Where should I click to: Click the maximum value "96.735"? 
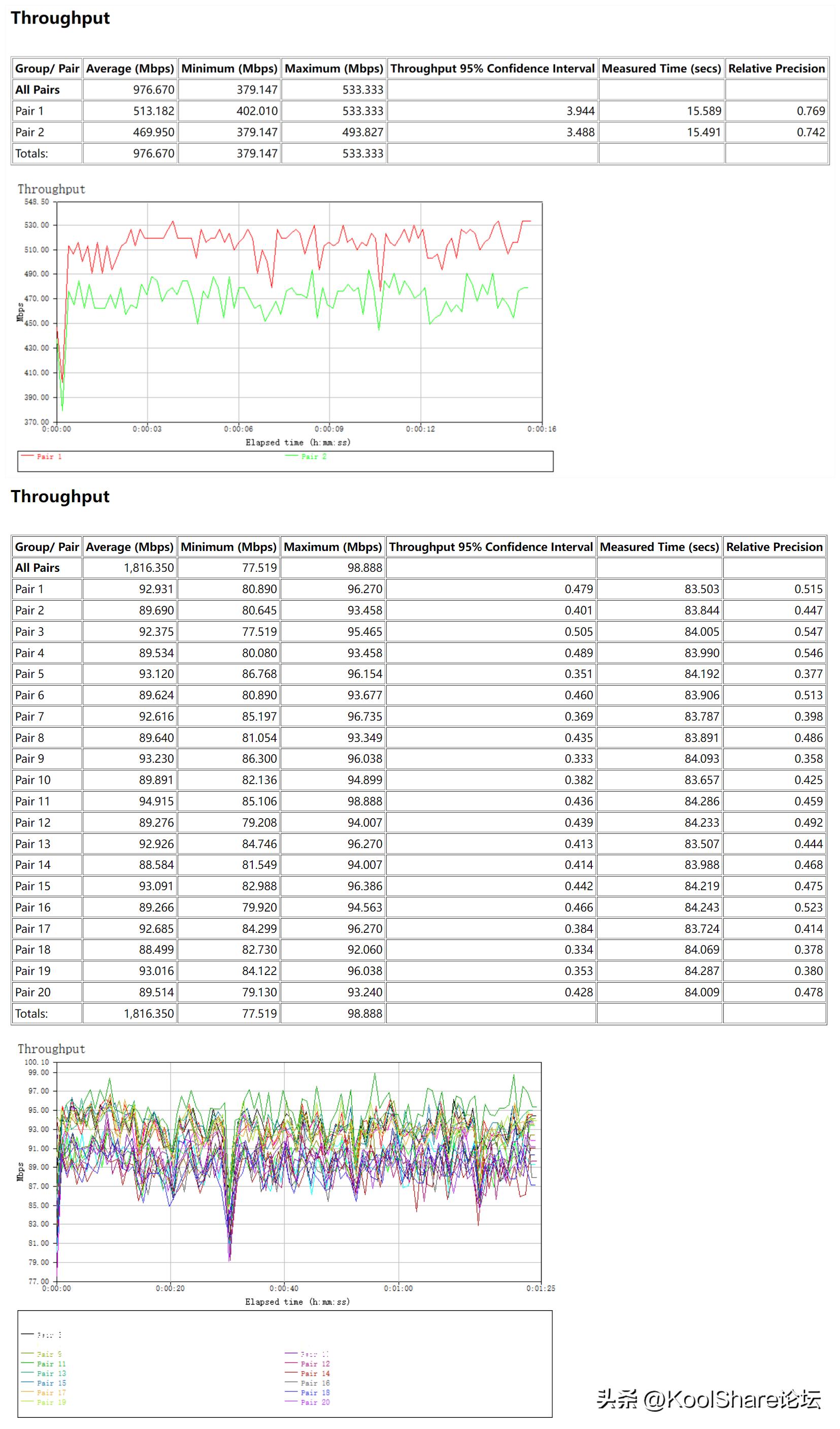coord(365,716)
